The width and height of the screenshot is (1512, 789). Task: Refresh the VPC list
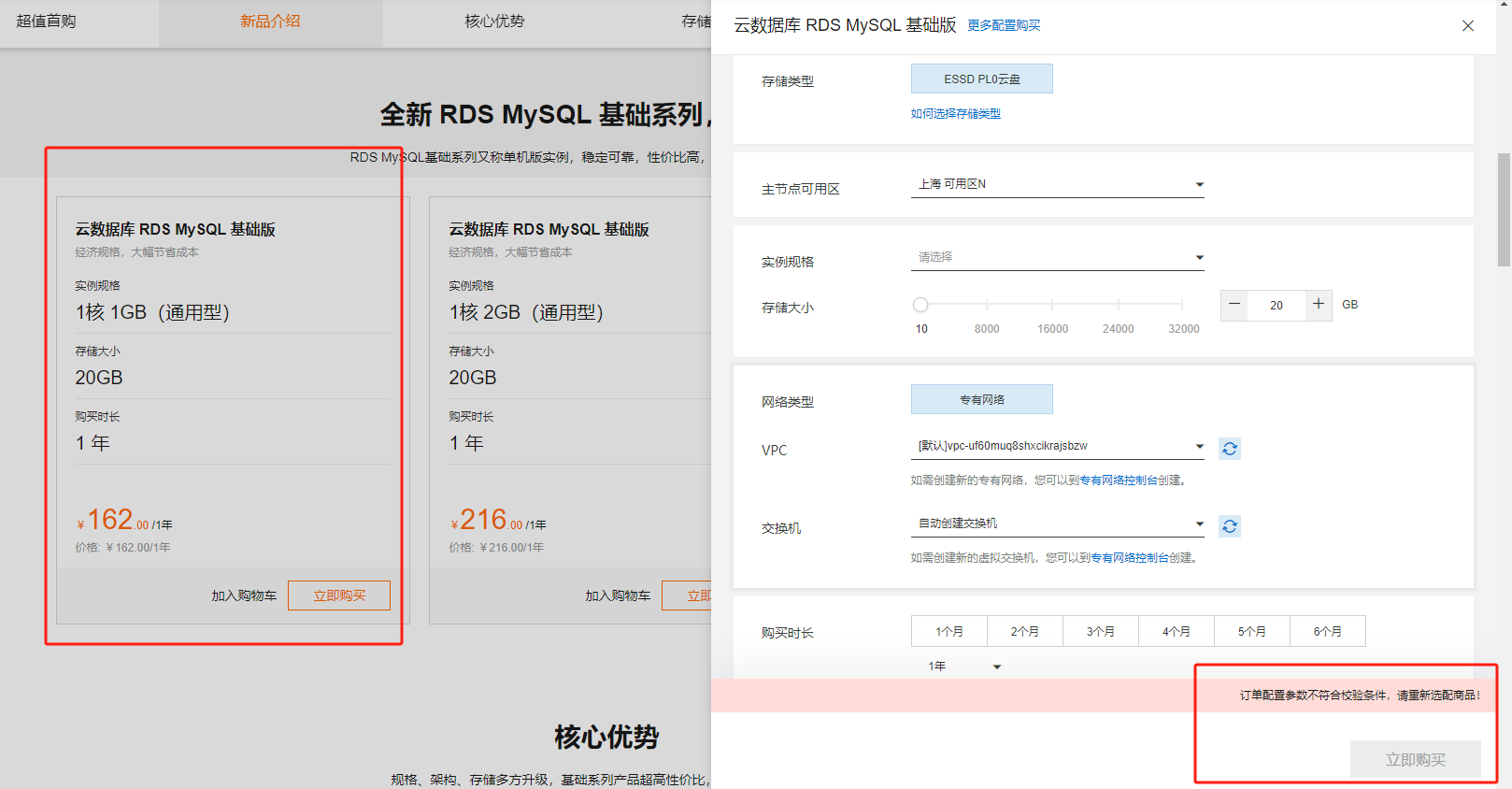[1230, 449]
